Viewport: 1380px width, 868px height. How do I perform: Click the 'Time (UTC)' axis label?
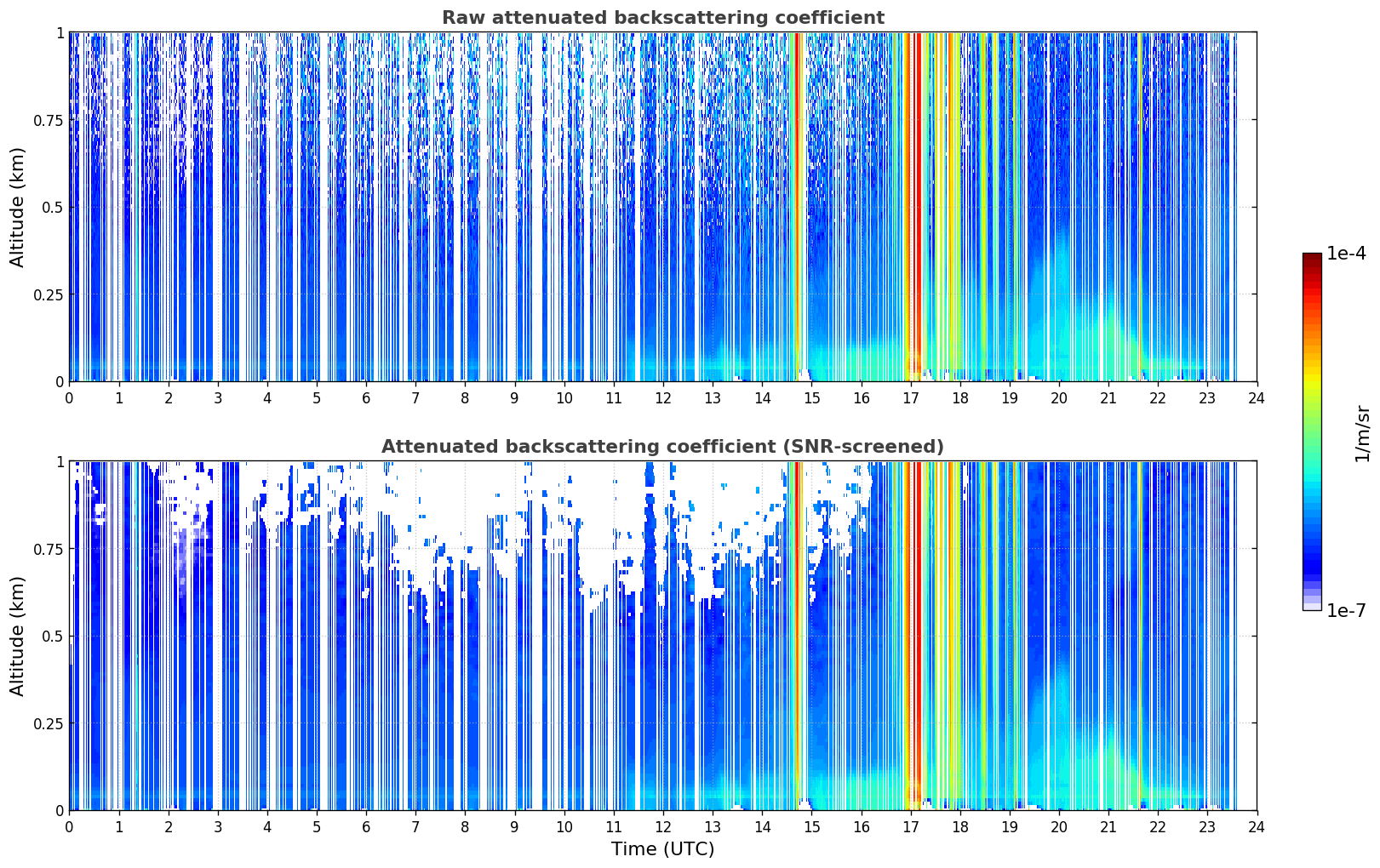662,849
